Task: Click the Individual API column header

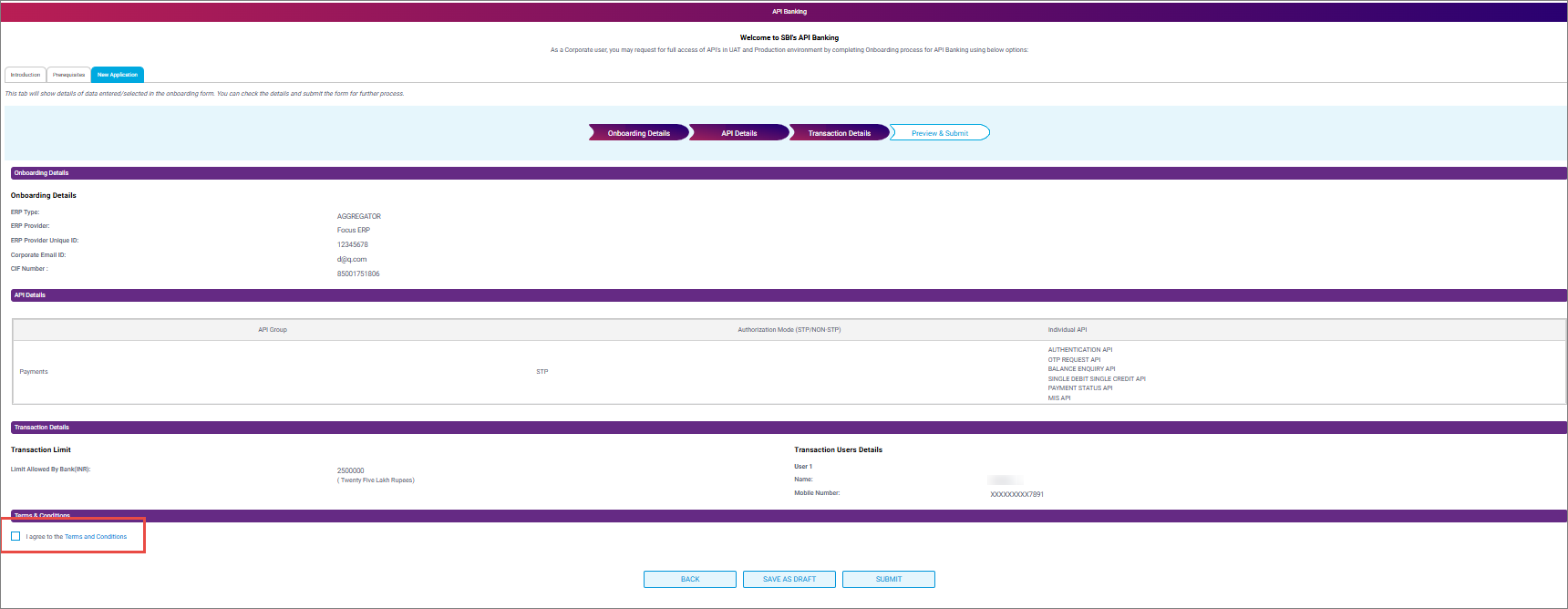Action: pos(1067,330)
